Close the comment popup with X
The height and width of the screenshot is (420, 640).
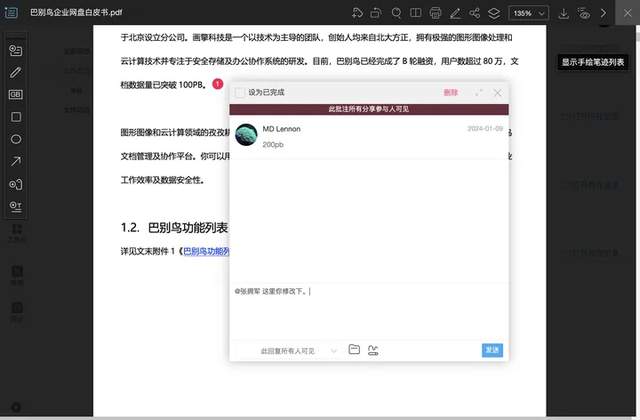(x=497, y=93)
